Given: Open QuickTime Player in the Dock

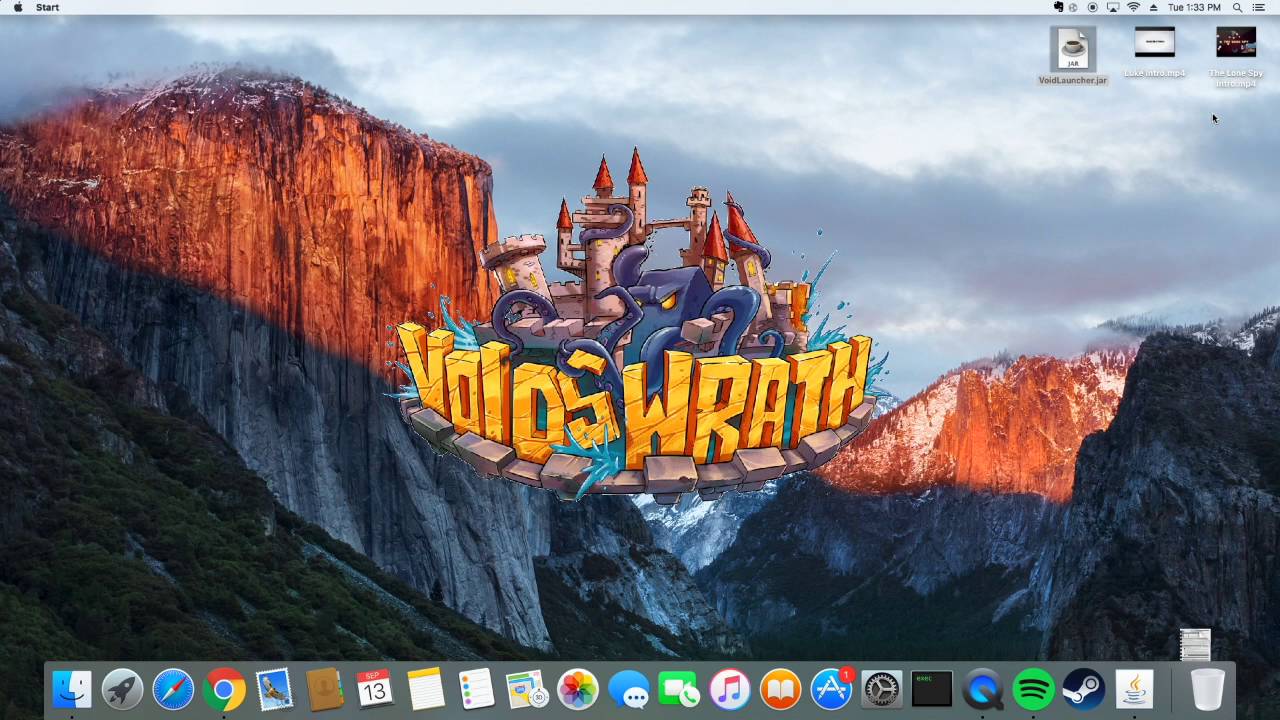Looking at the screenshot, I should 983,690.
